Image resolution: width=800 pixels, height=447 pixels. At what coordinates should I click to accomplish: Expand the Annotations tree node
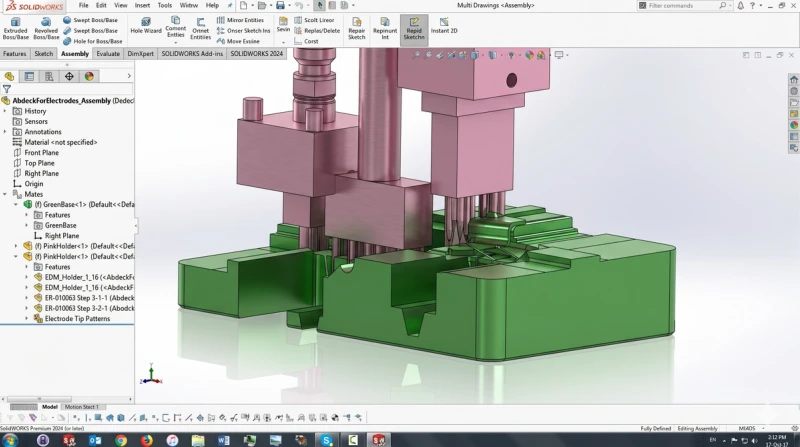pyautogui.click(x=5, y=132)
